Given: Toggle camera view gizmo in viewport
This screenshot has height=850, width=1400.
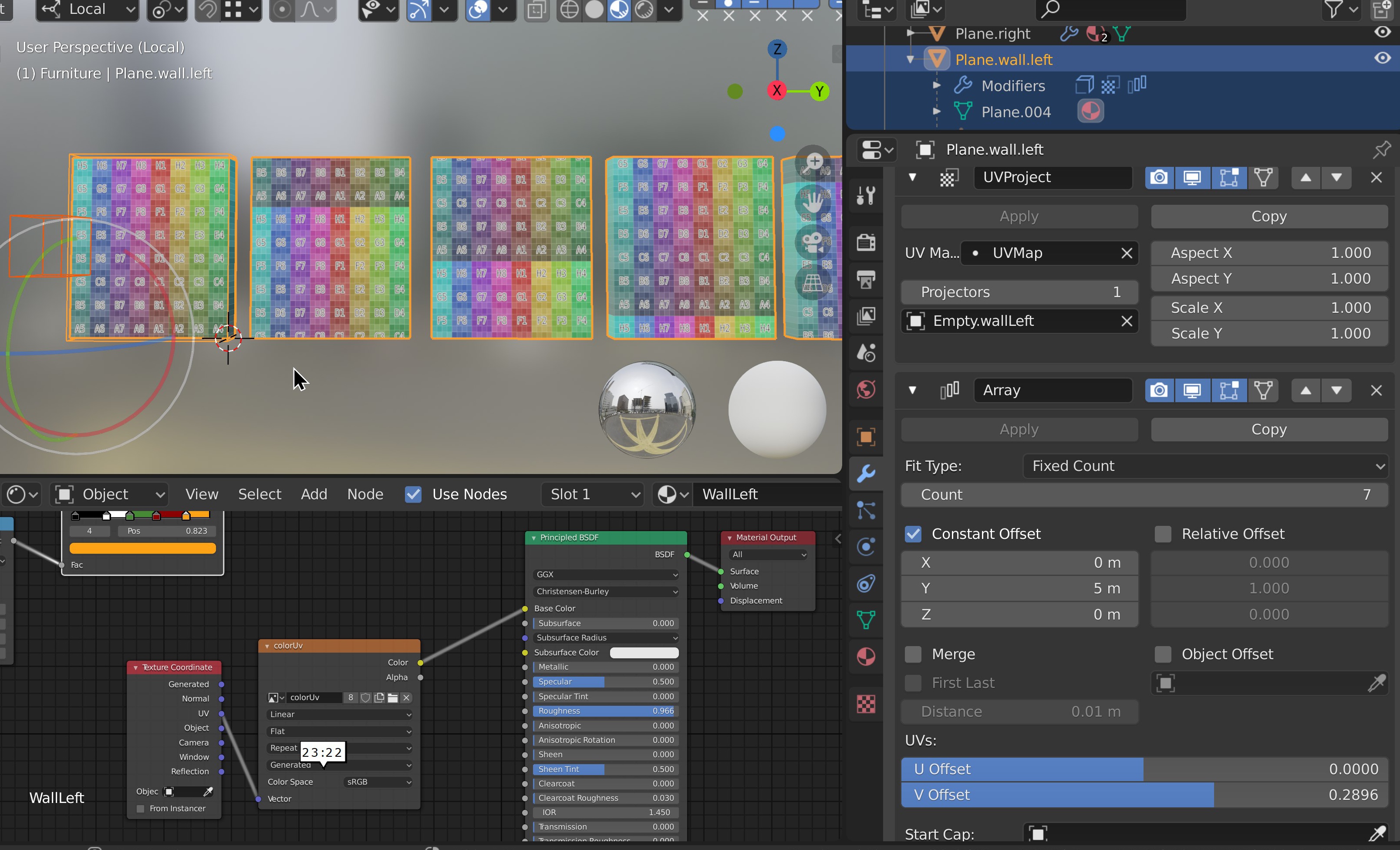Looking at the screenshot, I should (x=813, y=242).
